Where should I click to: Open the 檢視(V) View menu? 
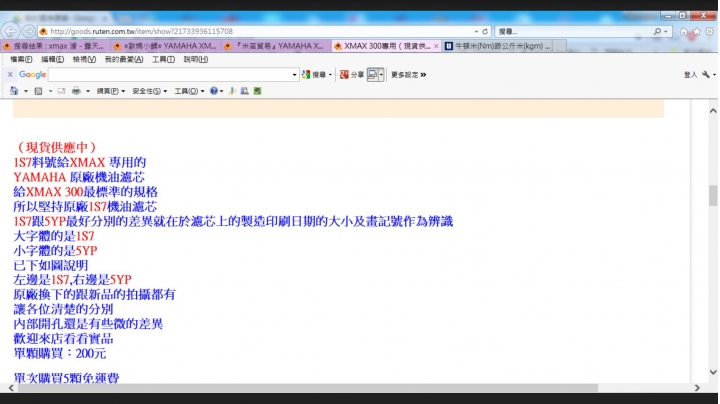pos(84,59)
